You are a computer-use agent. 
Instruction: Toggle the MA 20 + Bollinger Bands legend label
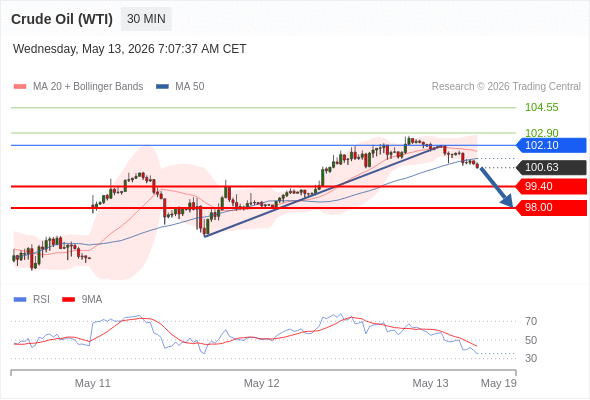pos(88,87)
